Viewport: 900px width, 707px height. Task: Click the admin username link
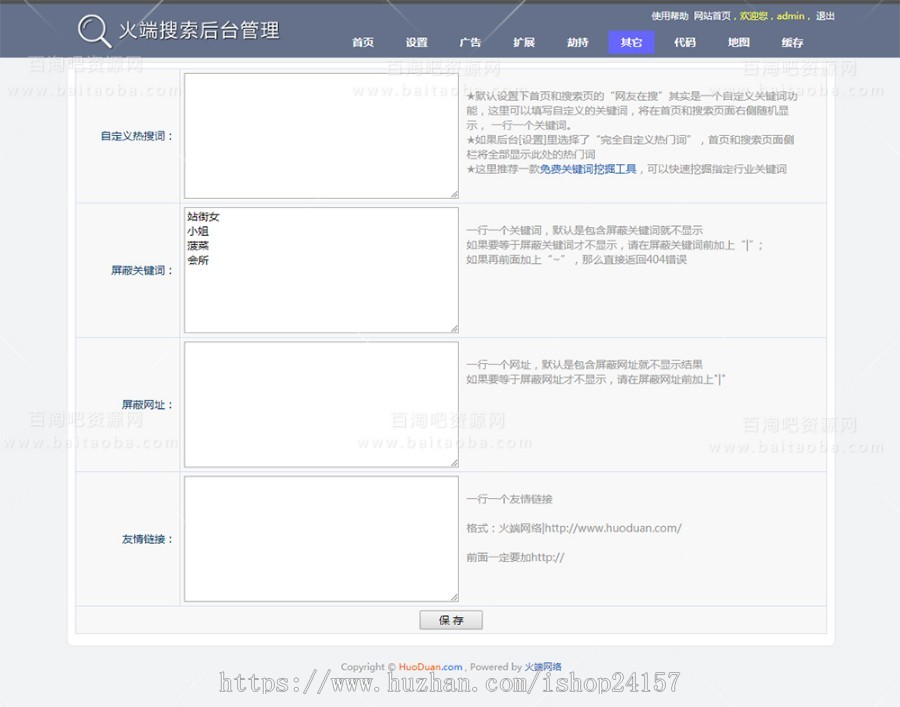click(x=790, y=16)
